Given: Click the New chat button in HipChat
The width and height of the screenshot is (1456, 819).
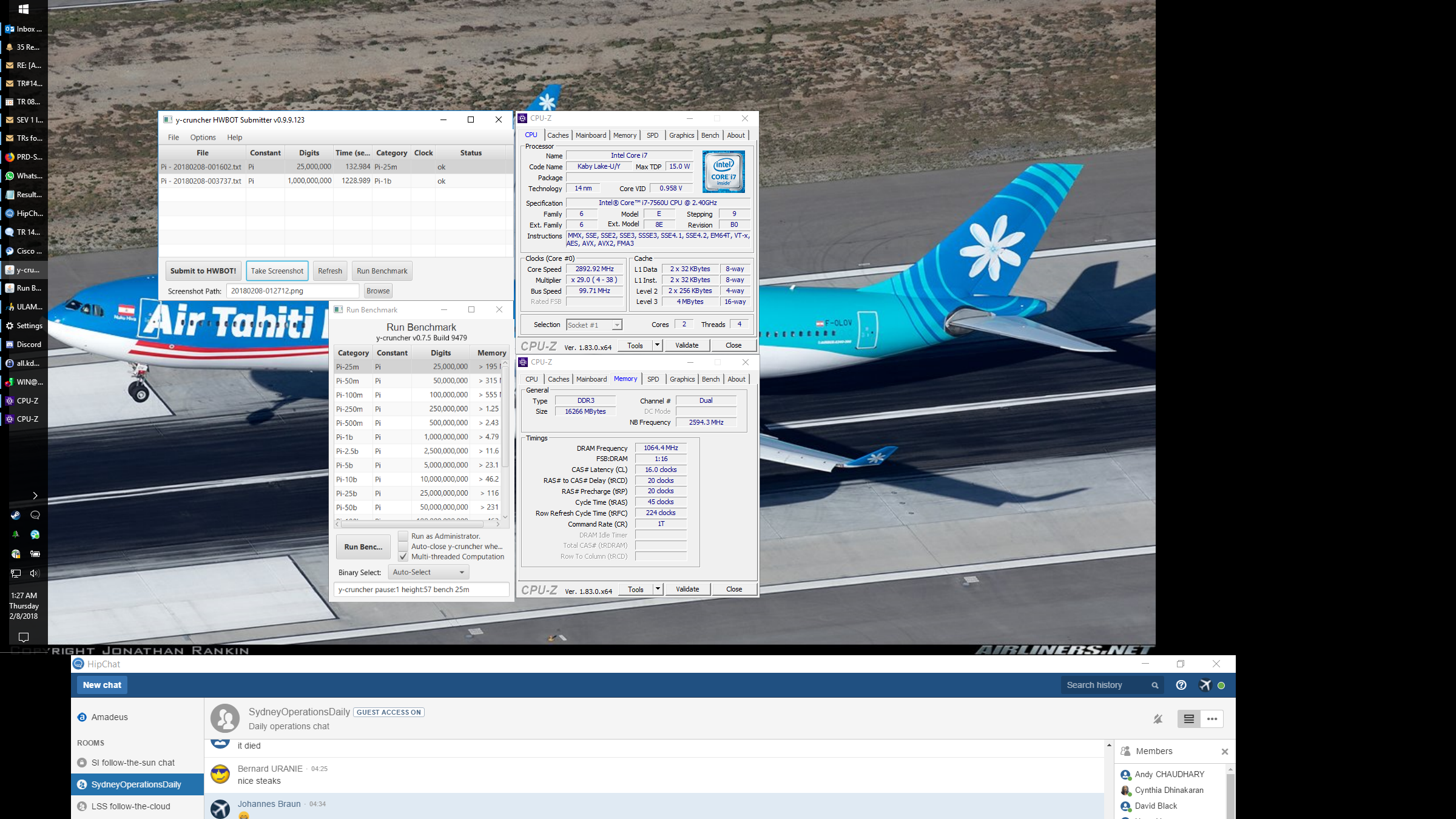Looking at the screenshot, I should (102, 685).
